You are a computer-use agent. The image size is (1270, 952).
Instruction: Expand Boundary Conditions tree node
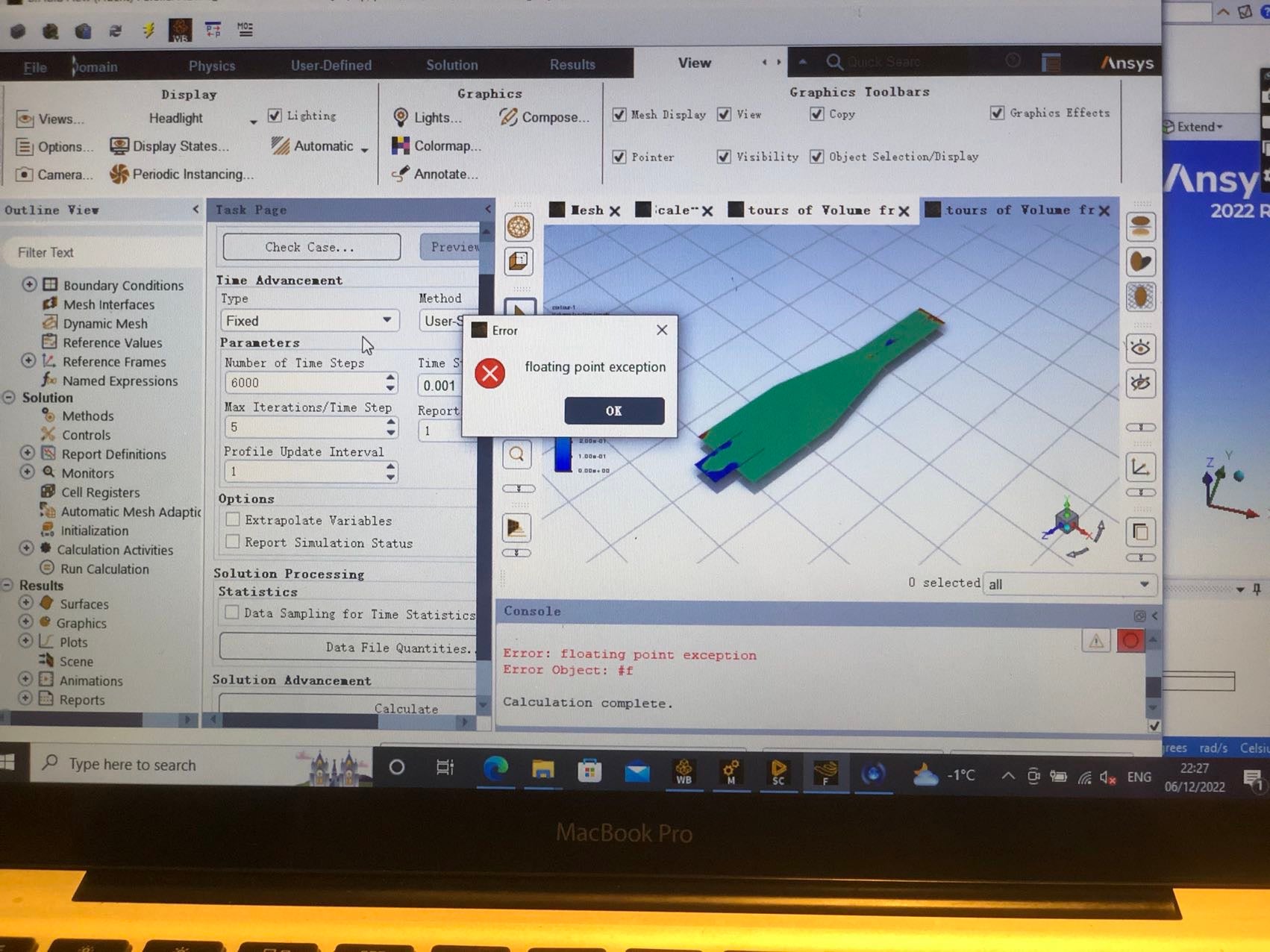(29, 284)
